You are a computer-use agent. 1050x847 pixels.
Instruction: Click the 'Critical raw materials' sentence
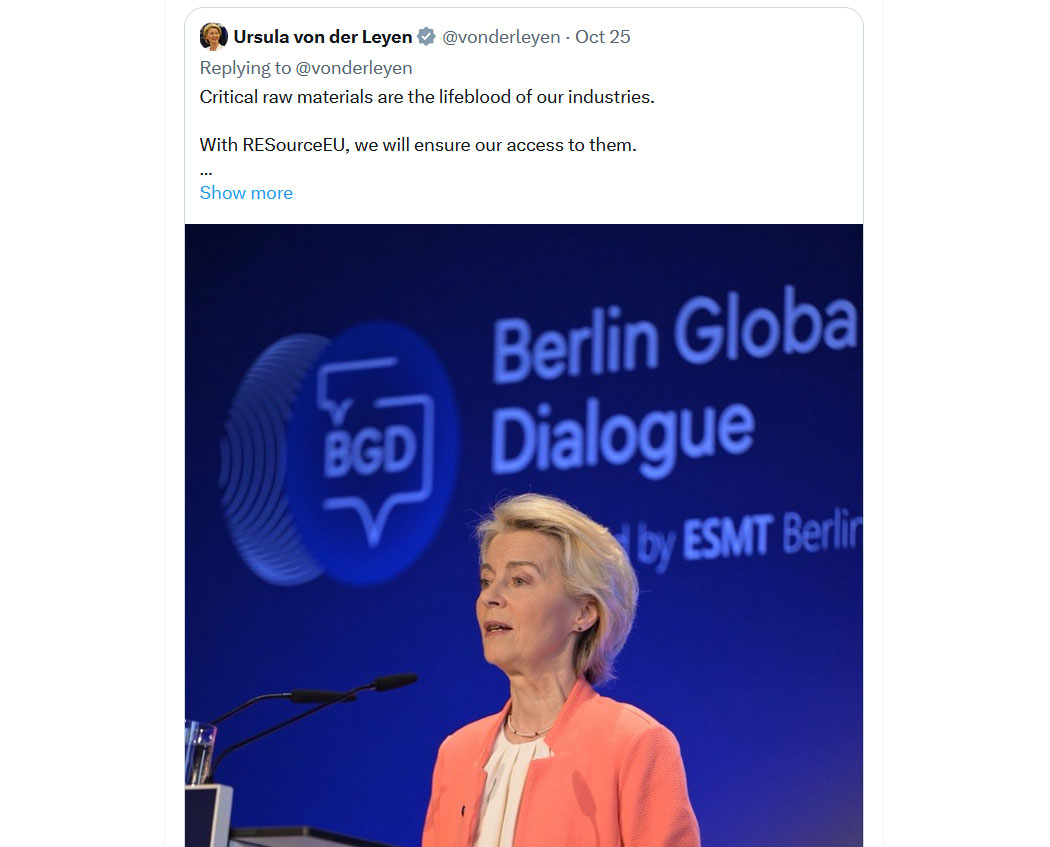427,97
